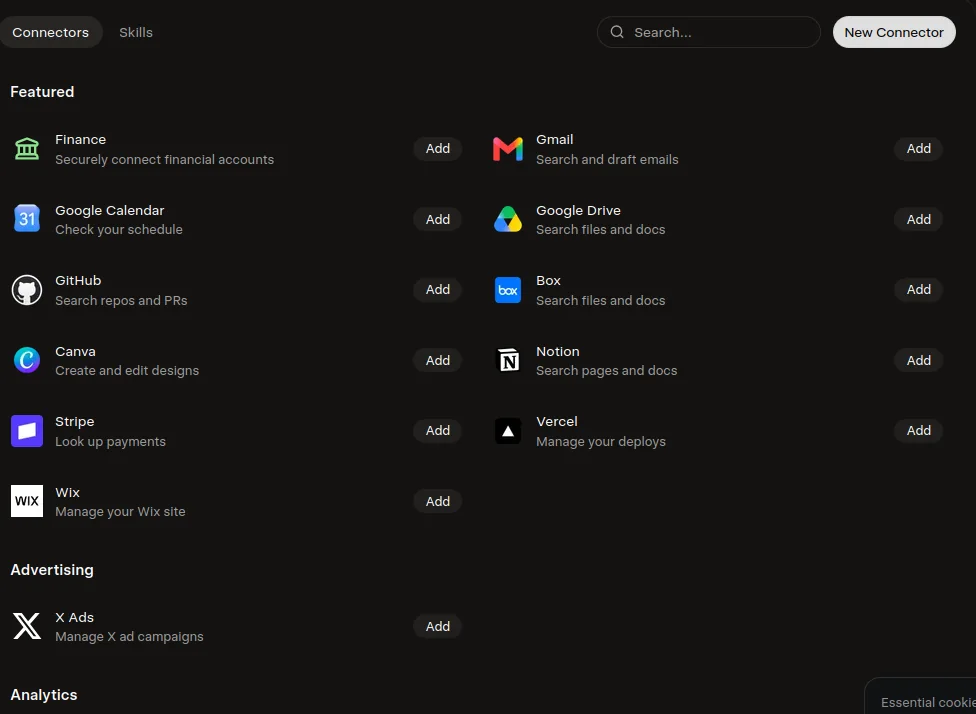This screenshot has width=976, height=714.
Task: Click the Wix logo icon
Action: pos(27,501)
